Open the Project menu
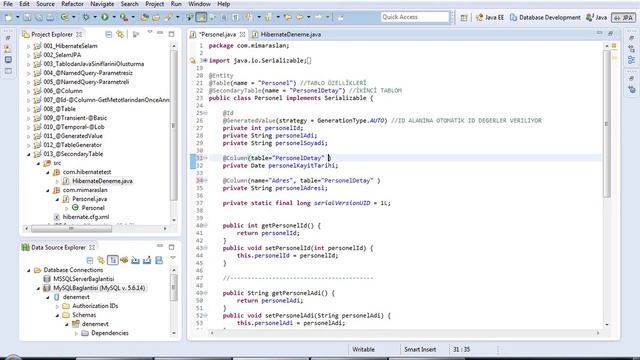The image size is (640, 360). (155, 4)
